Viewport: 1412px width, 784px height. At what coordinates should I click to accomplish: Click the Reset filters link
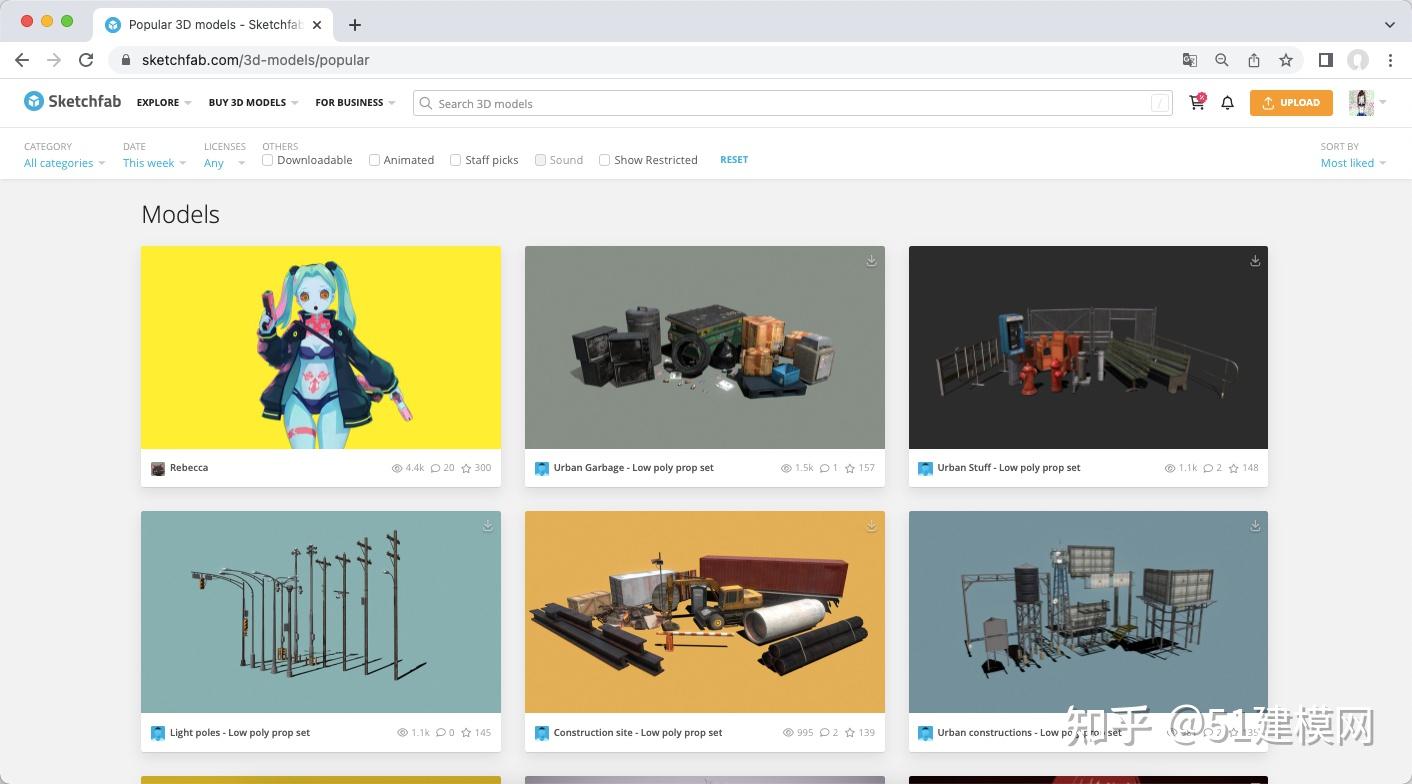(734, 160)
